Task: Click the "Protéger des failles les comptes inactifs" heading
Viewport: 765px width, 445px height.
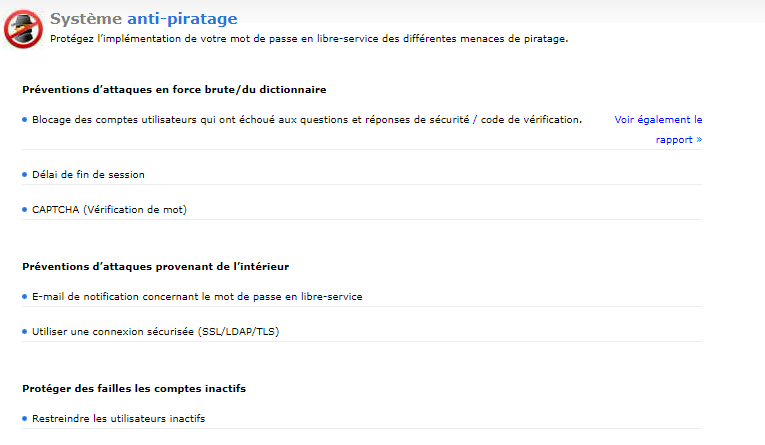Action: click(x=133, y=388)
